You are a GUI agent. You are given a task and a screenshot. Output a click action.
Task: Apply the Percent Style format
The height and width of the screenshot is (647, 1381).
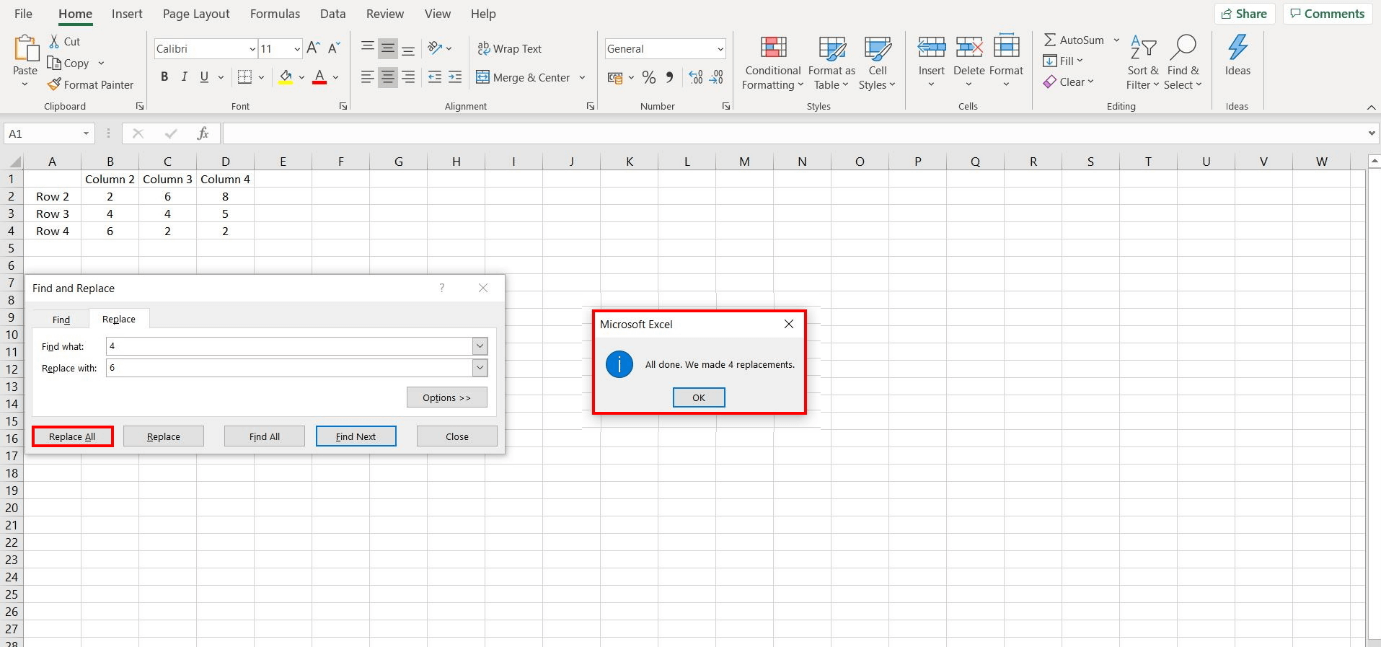[x=648, y=76]
